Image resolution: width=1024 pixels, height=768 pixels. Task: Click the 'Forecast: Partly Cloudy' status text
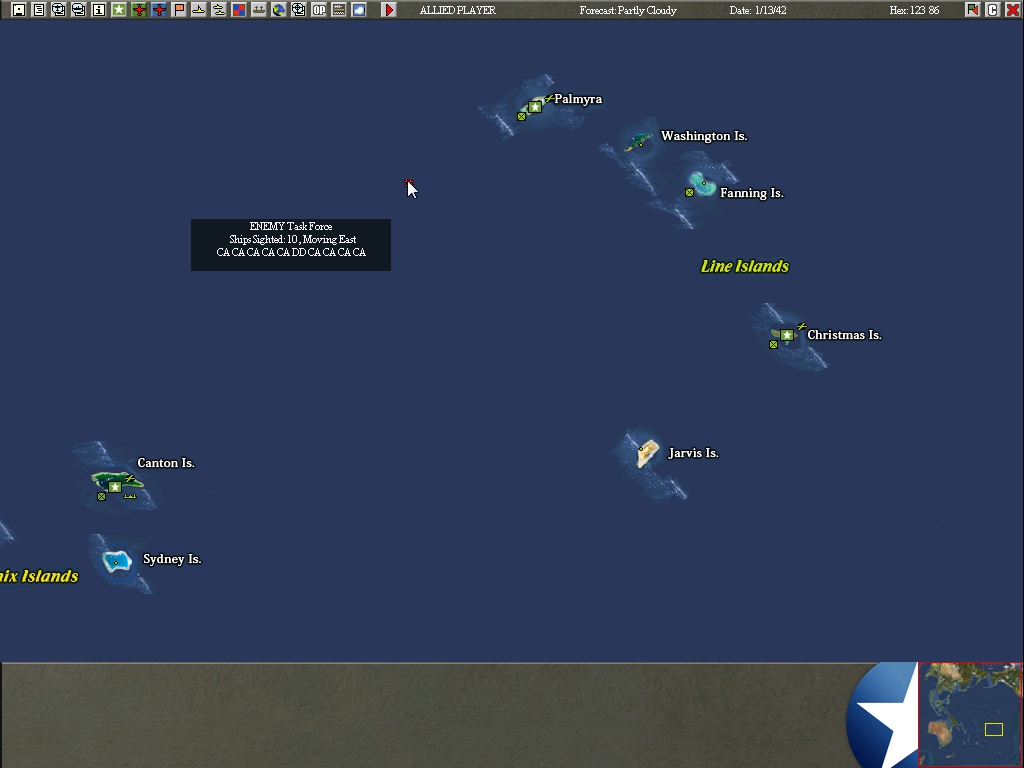(628, 10)
